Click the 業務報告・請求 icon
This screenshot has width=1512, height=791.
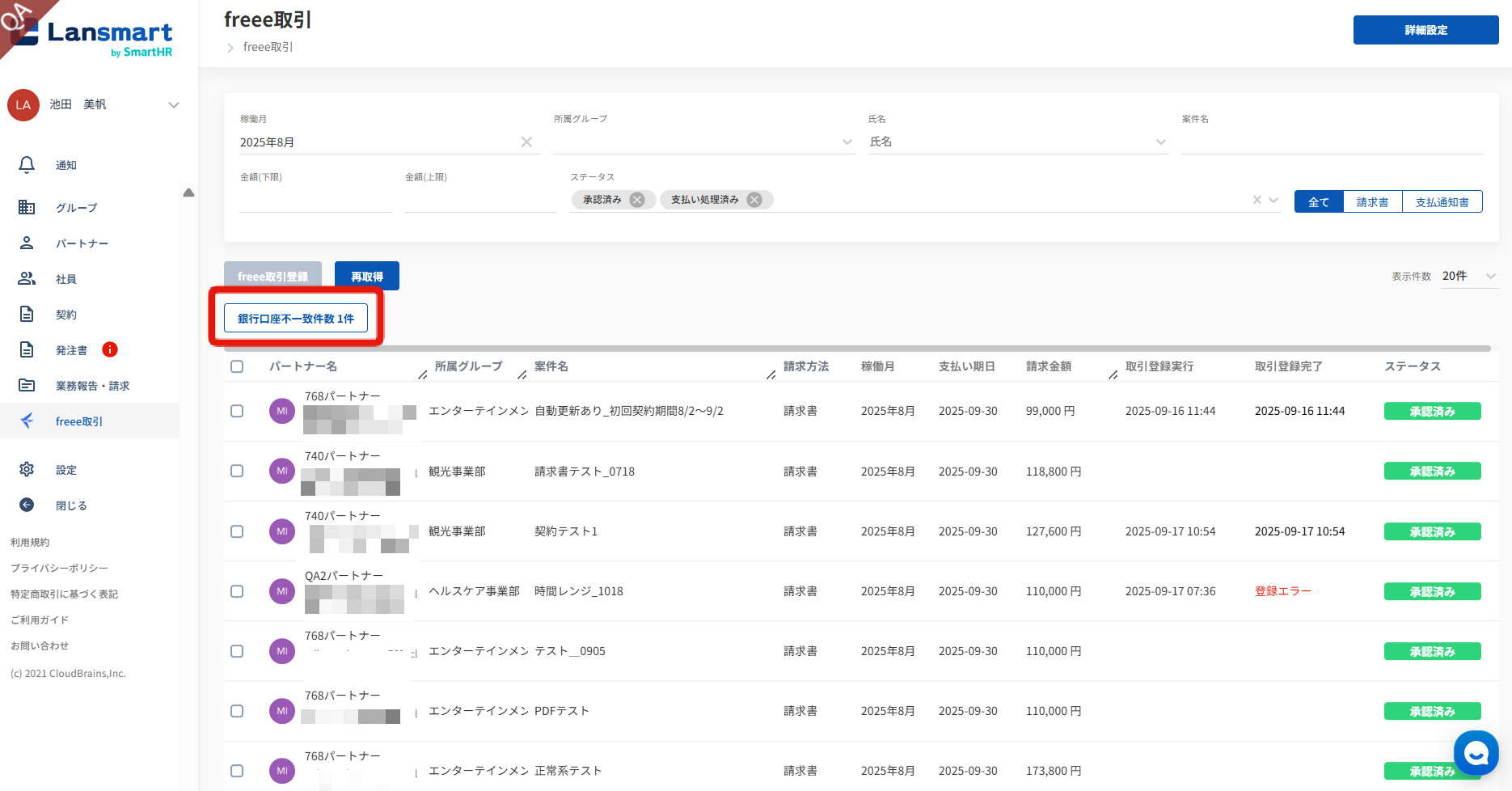27,385
